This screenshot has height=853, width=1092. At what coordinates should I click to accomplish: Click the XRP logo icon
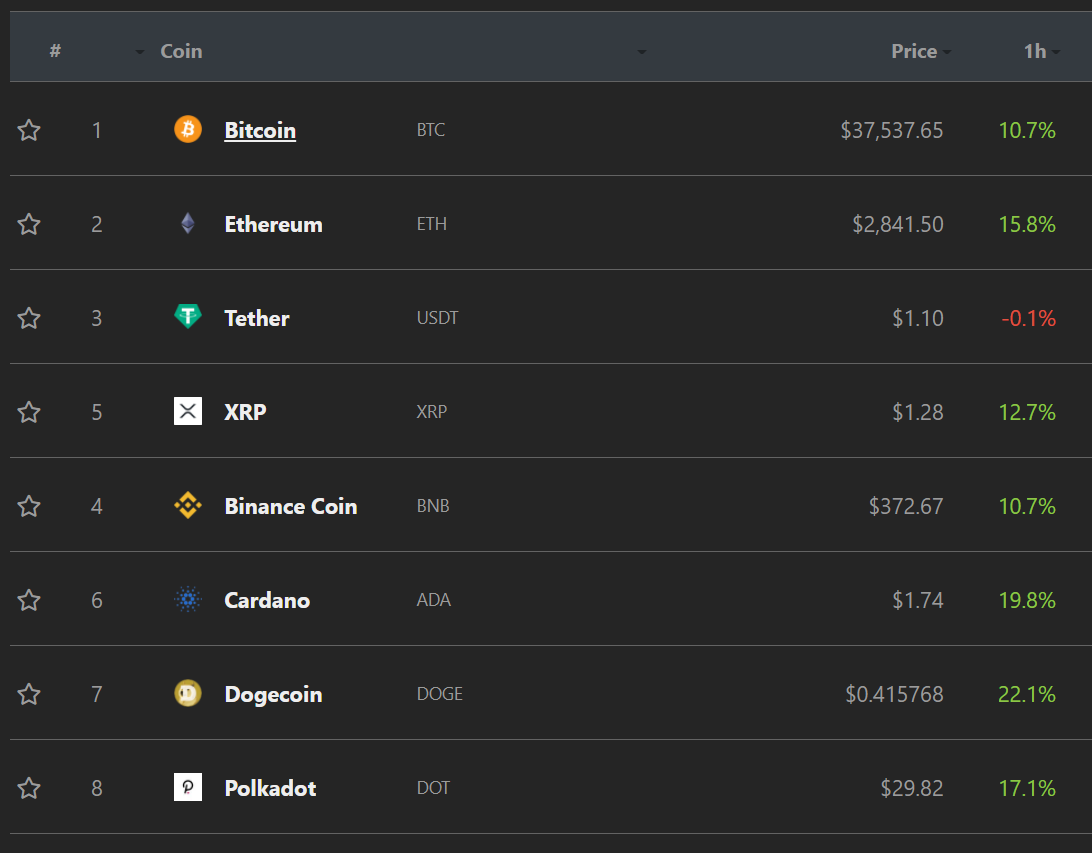coord(188,411)
